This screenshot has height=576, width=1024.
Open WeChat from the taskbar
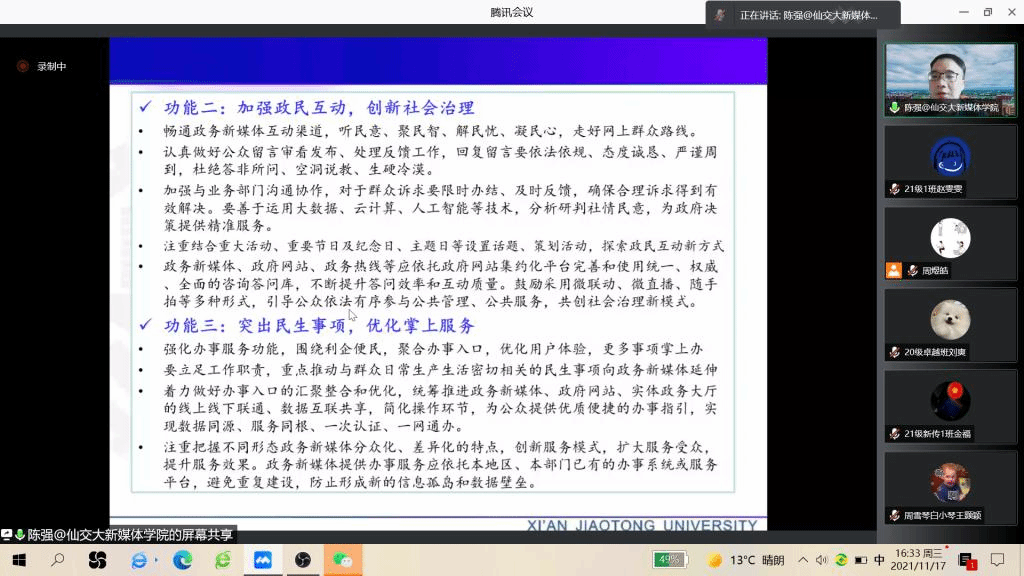(x=343, y=560)
